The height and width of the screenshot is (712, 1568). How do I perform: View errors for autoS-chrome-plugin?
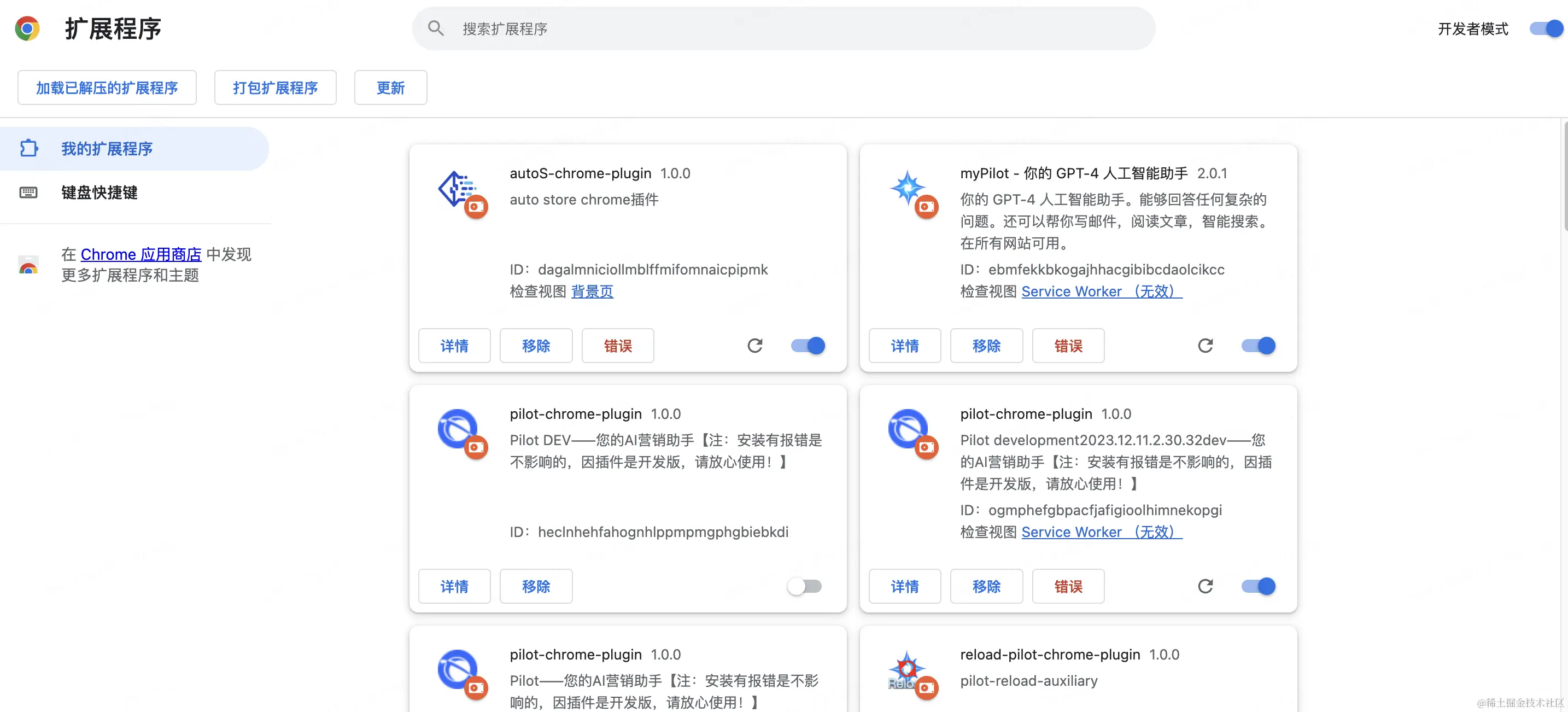coord(617,346)
